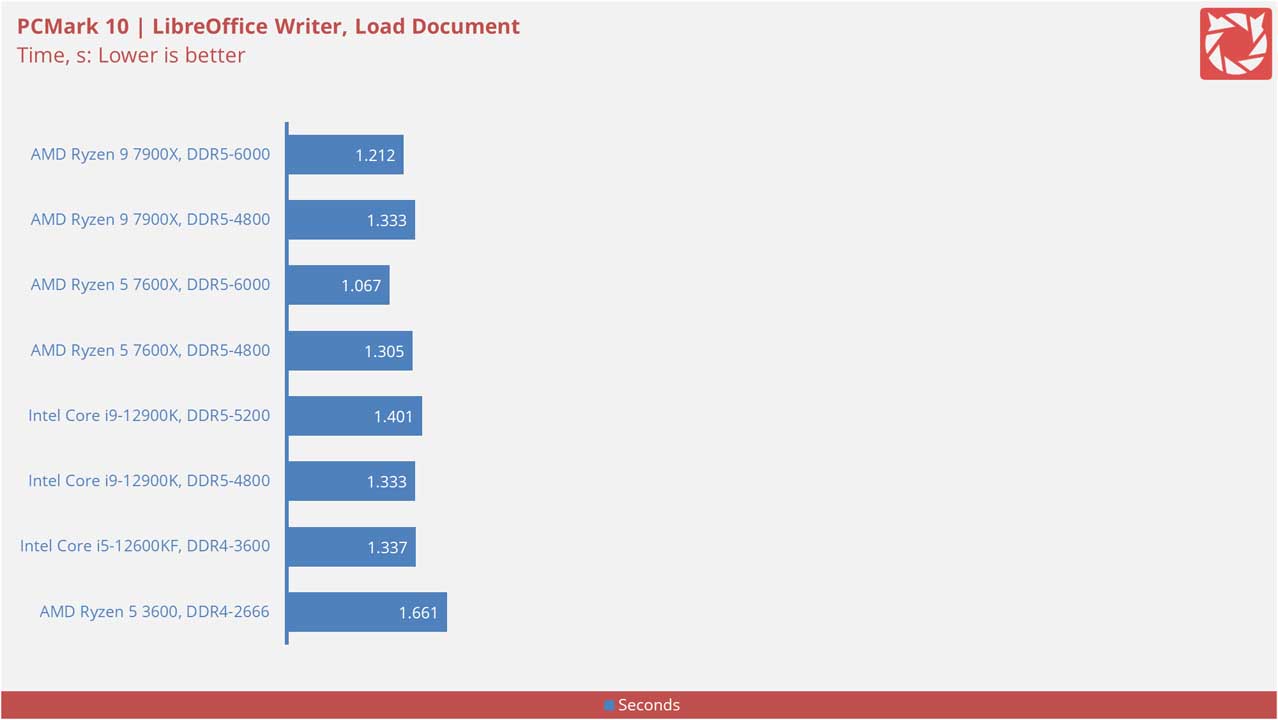Image resolution: width=1278 pixels, height=720 pixels.
Task: Click the "Intel Core i5-12600KF, DDR4-3600" label
Action: coord(145,546)
